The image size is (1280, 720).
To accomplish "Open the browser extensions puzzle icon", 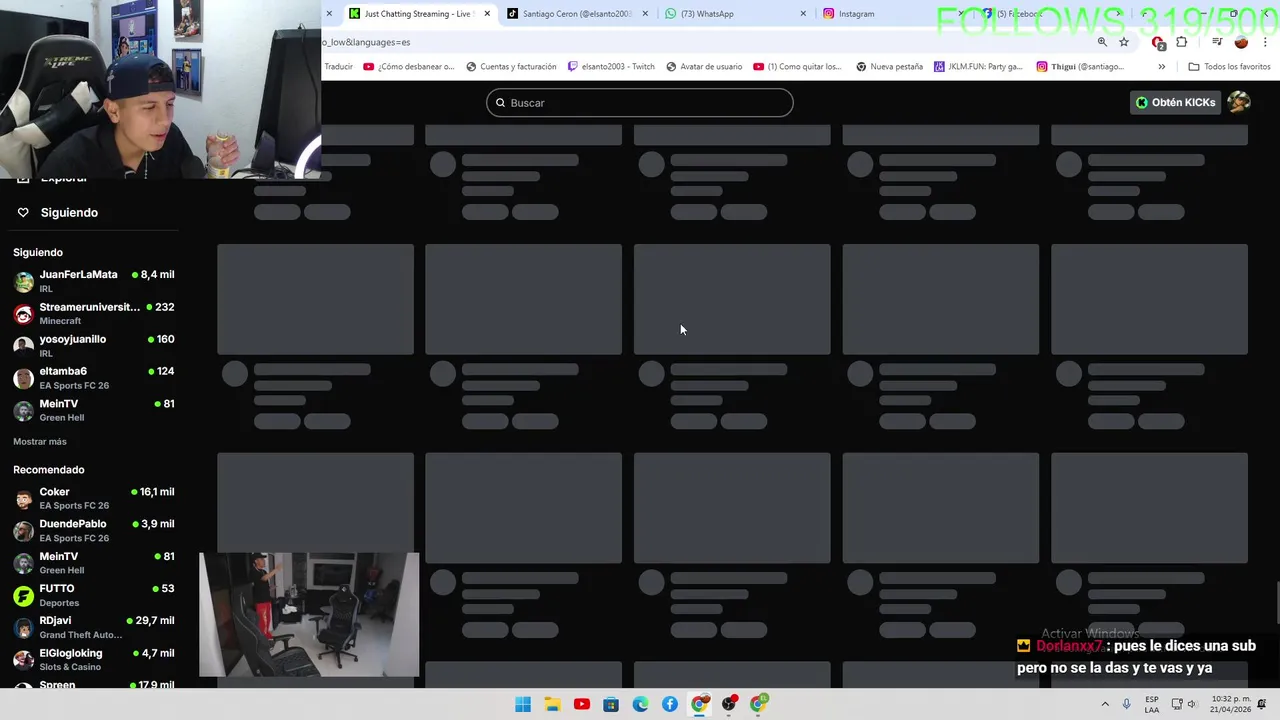I will 1182,42.
